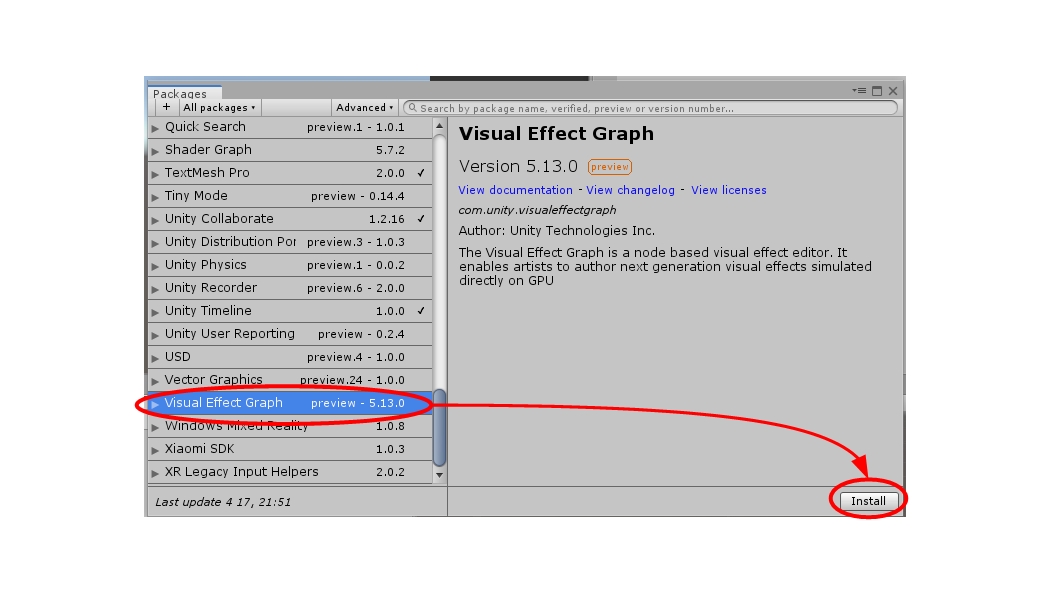The width and height of the screenshot is (1058, 595).
Task: Click installed checkmark on Unity Collaborate
Action: 421,219
